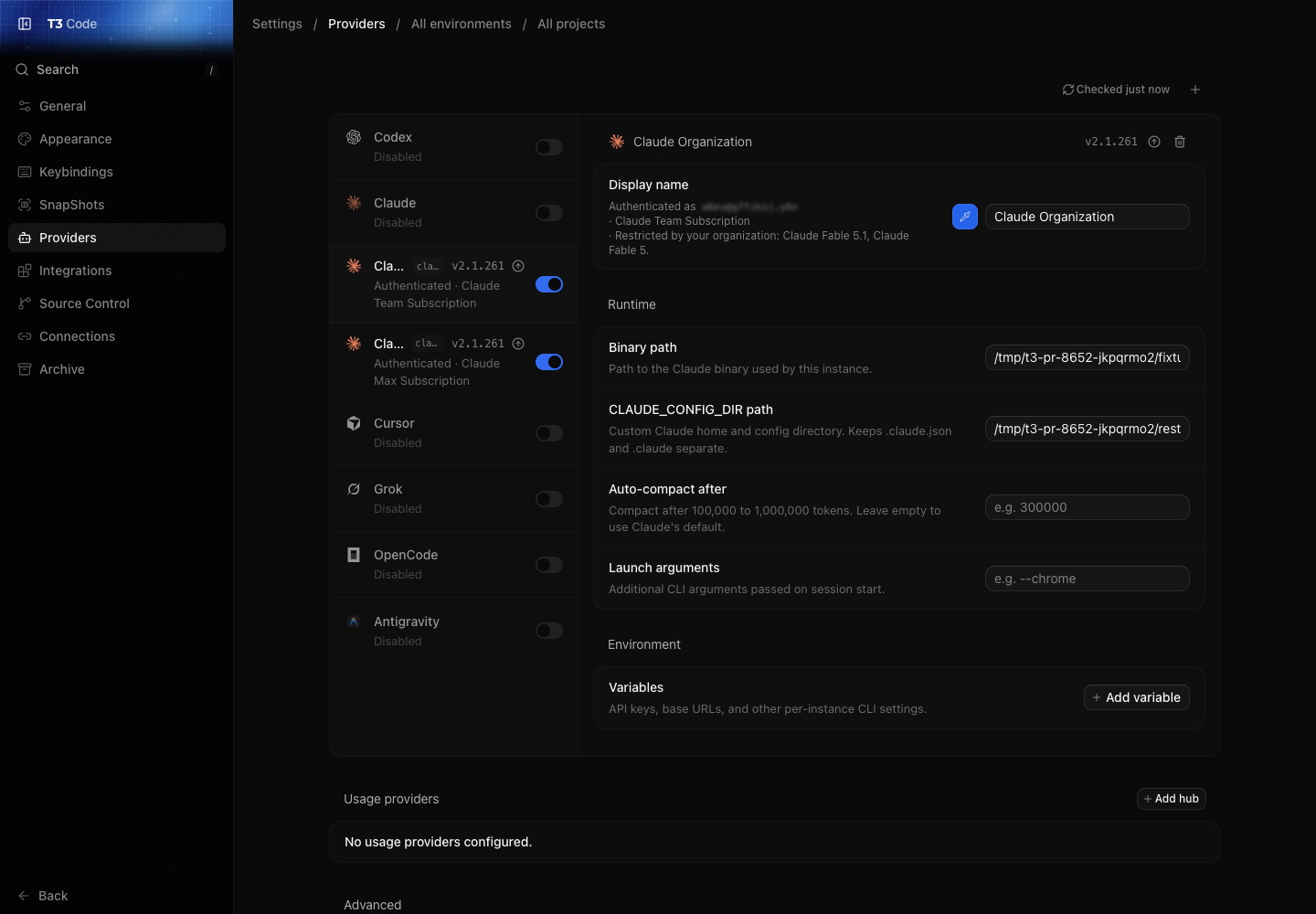Enable the OpenCode provider toggle

point(549,565)
